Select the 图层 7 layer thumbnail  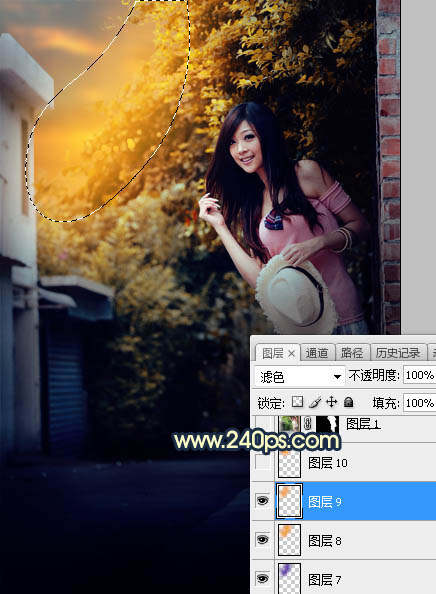(289, 578)
